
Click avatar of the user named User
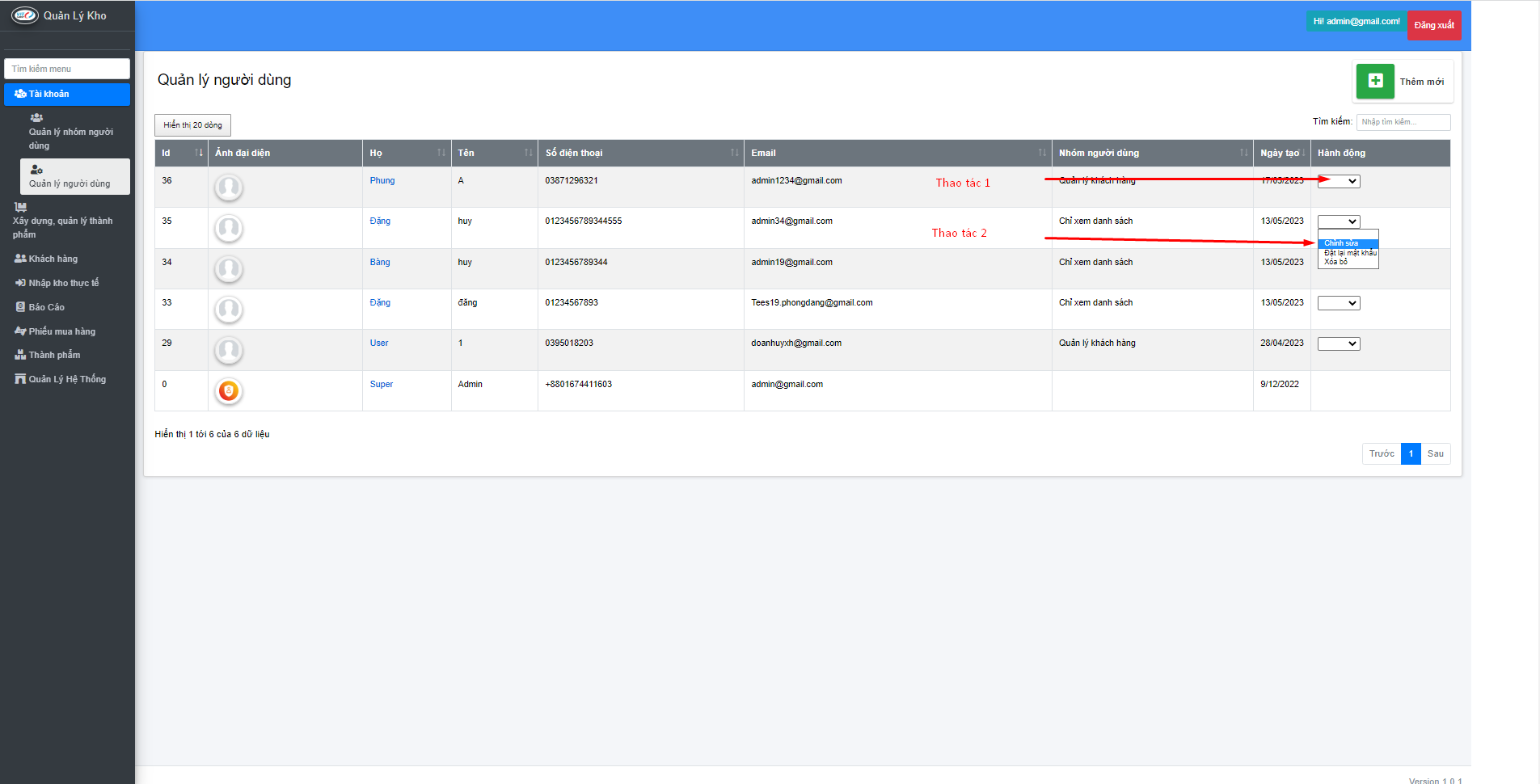(x=229, y=350)
